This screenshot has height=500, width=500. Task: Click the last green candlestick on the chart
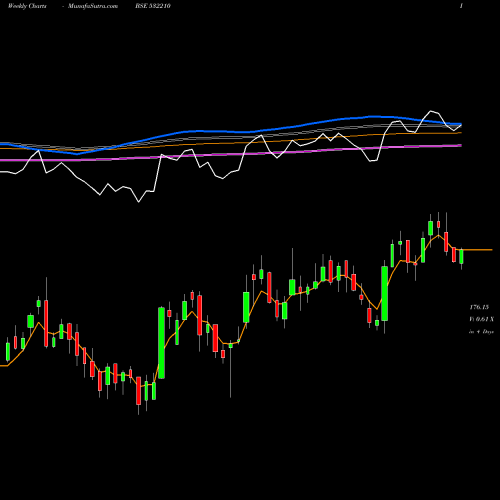[x=461, y=257]
